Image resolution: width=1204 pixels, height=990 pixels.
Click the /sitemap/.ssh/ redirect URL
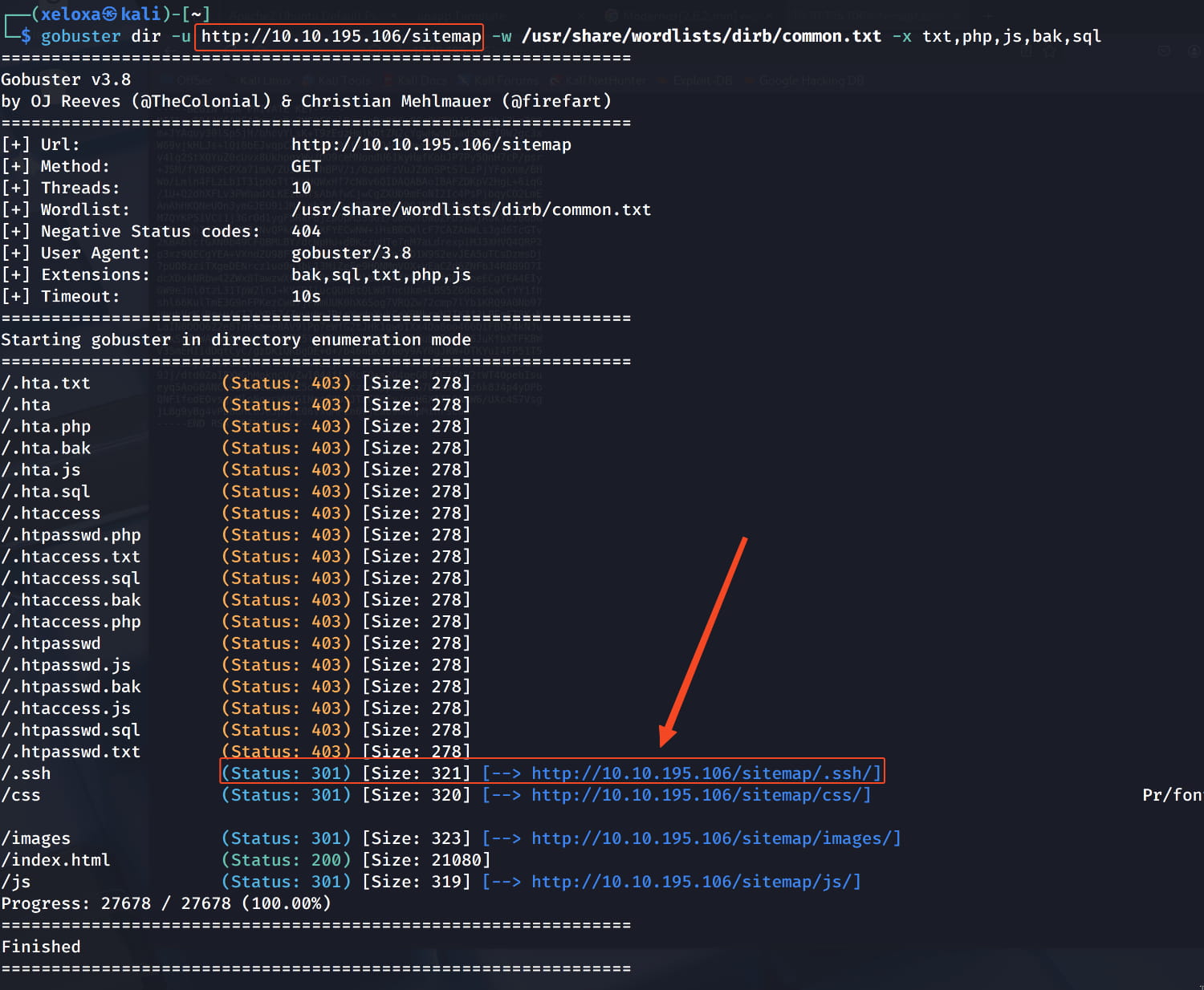[706, 773]
